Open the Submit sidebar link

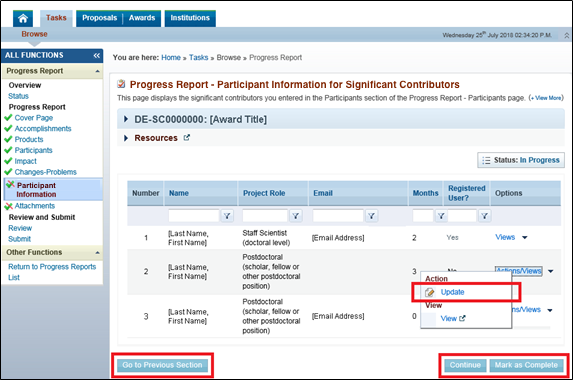(19, 239)
